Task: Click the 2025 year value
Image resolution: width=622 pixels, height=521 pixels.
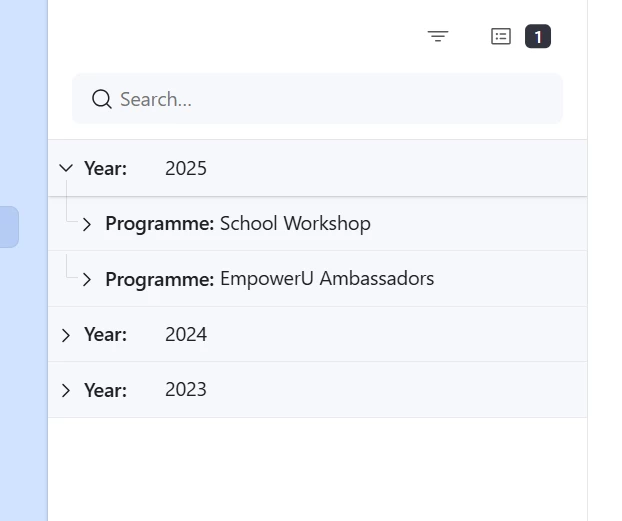Action: [x=186, y=168]
